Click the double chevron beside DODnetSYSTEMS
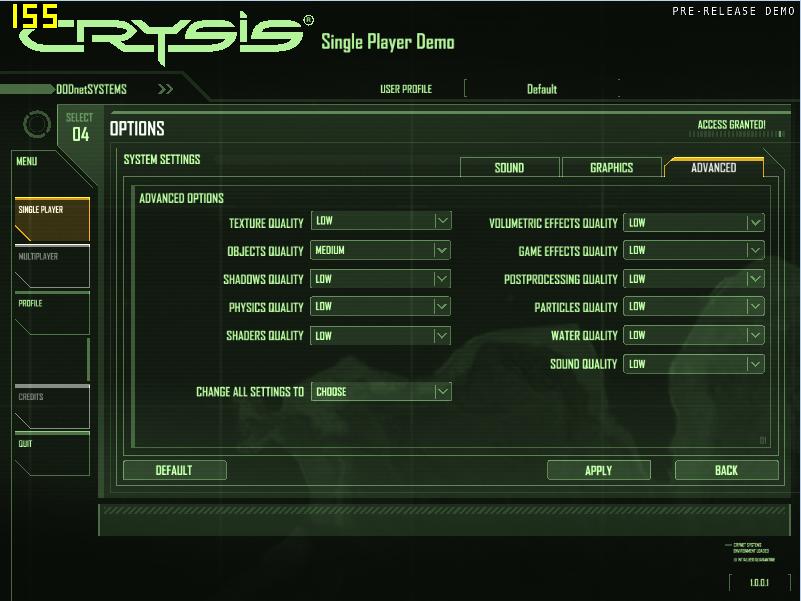Image resolution: width=801 pixels, height=601 pixels. tap(165, 89)
